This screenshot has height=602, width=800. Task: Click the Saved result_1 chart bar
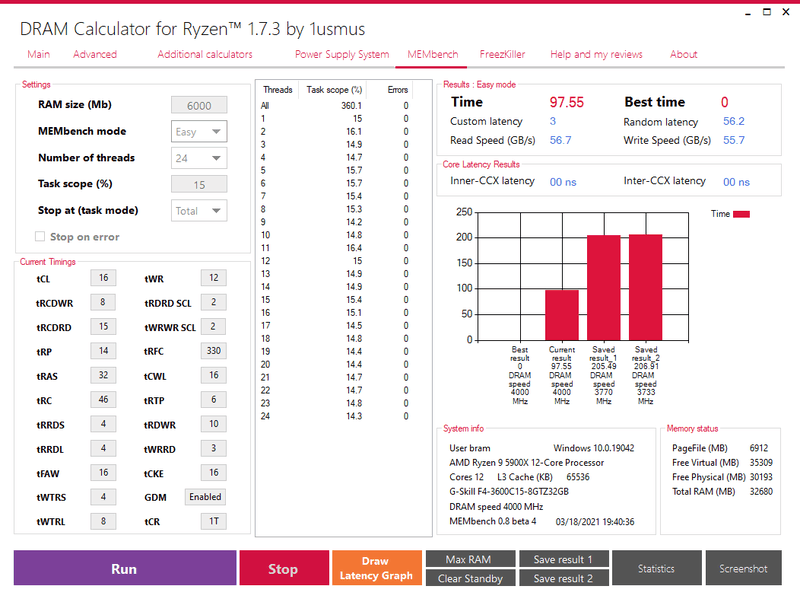(604, 288)
